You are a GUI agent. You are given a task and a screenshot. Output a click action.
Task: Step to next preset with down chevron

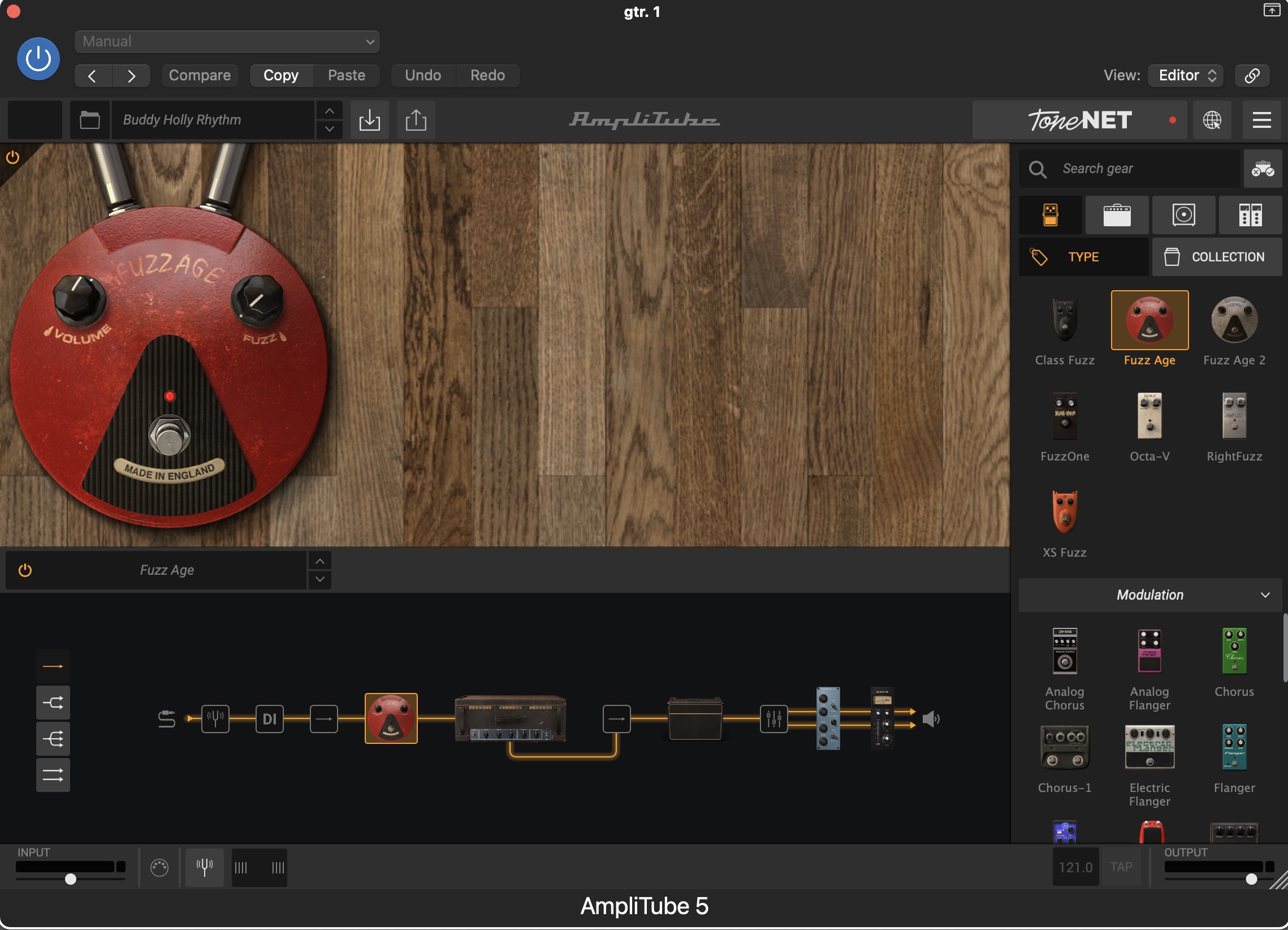tap(330, 129)
